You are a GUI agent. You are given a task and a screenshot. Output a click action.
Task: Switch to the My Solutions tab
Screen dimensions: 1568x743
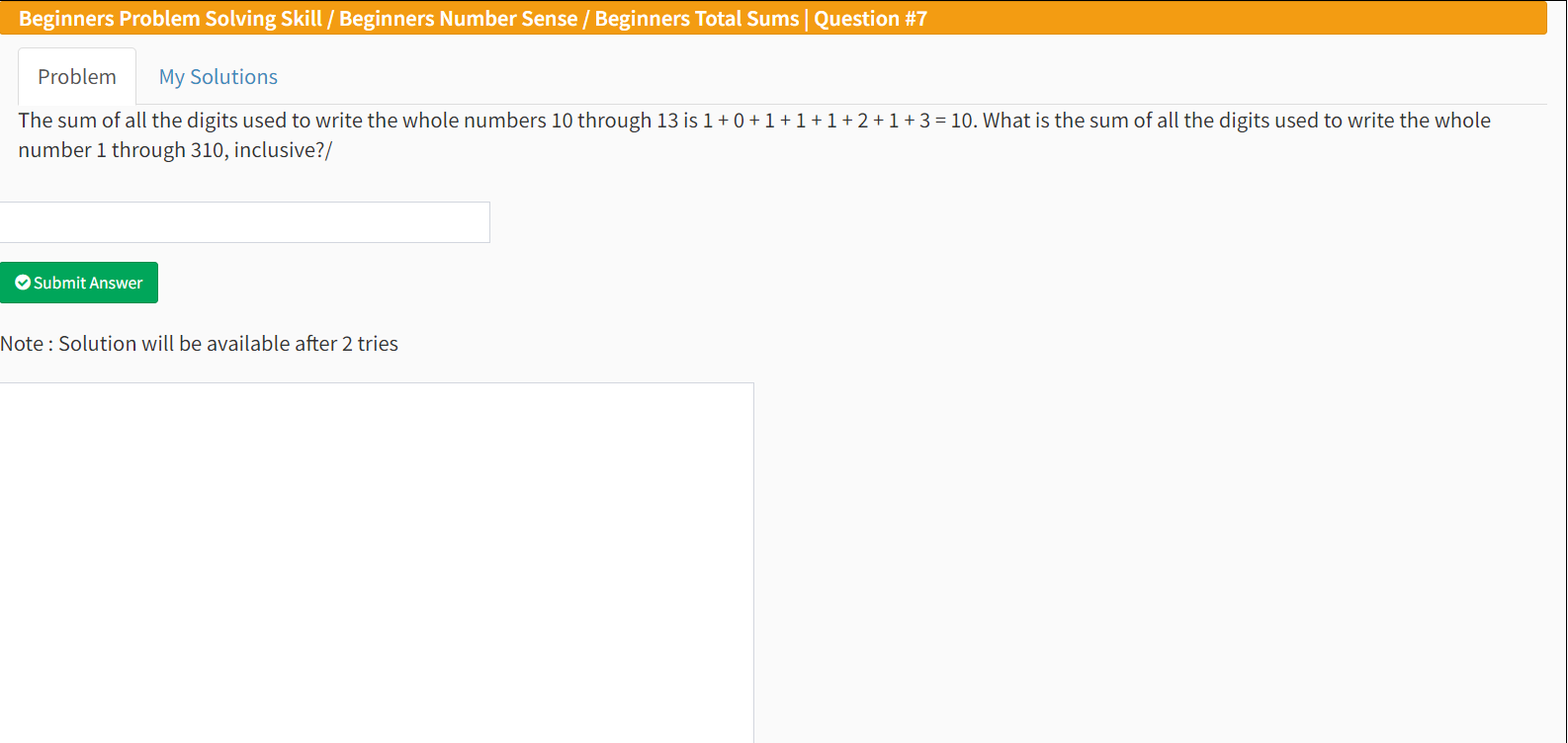[218, 77]
